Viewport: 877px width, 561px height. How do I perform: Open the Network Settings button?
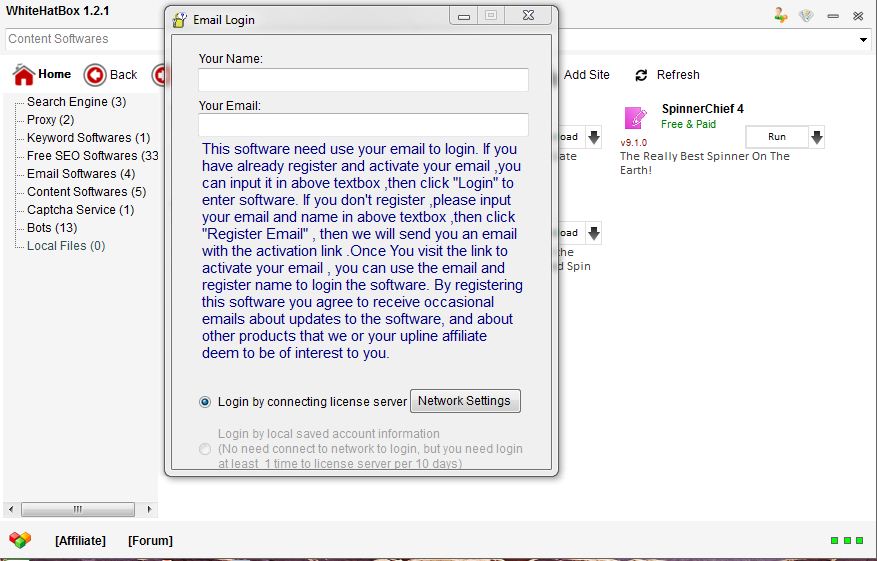[x=464, y=401]
